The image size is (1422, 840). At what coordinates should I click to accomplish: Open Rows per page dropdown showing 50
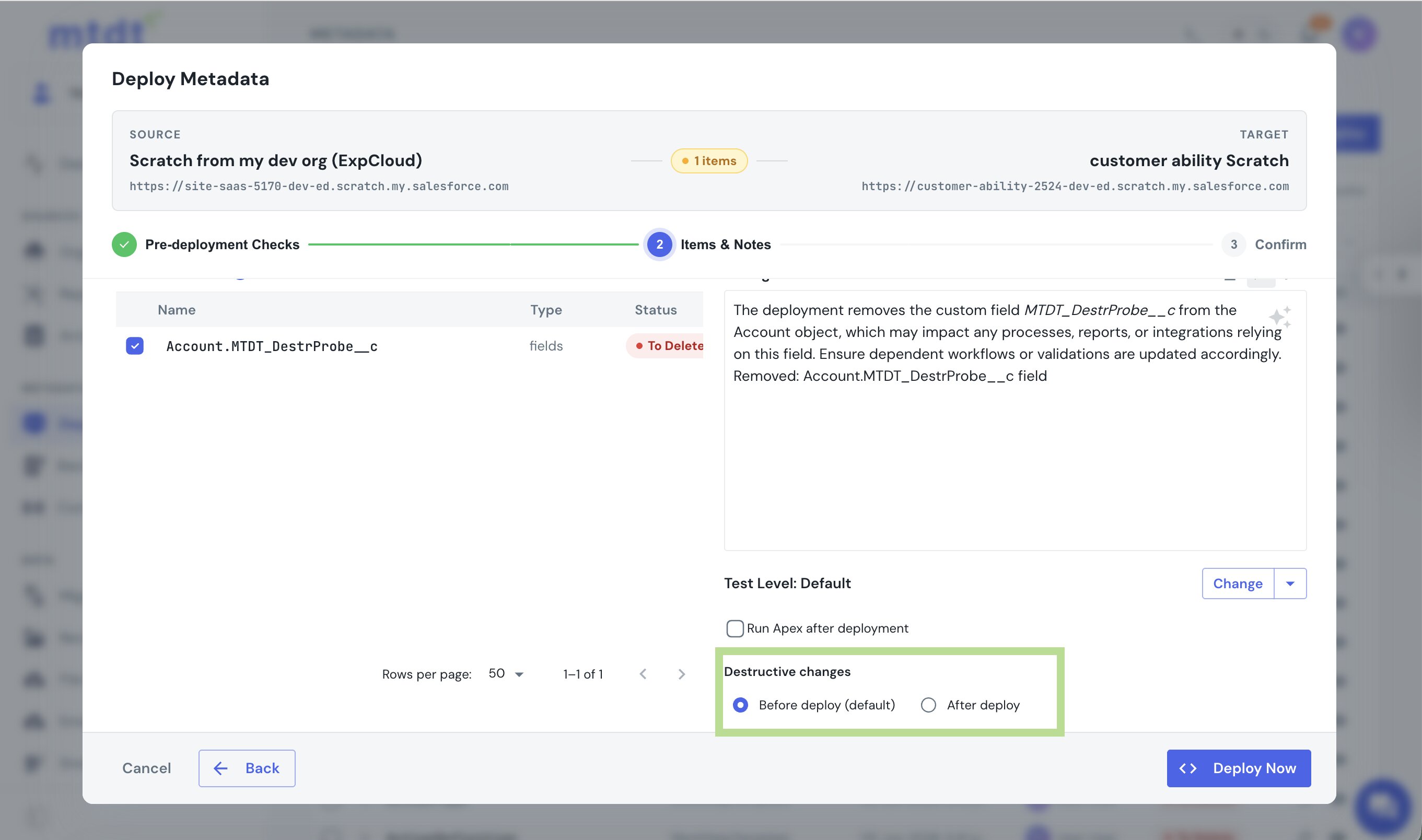pos(506,673)
